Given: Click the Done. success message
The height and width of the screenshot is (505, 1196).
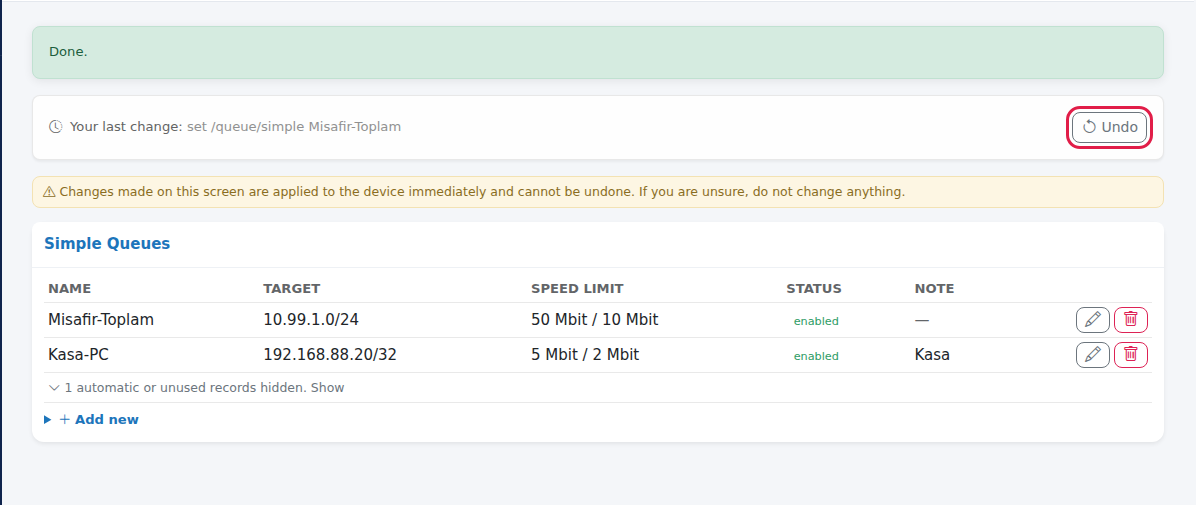Looking at the screenshot, I should point(597,53).
